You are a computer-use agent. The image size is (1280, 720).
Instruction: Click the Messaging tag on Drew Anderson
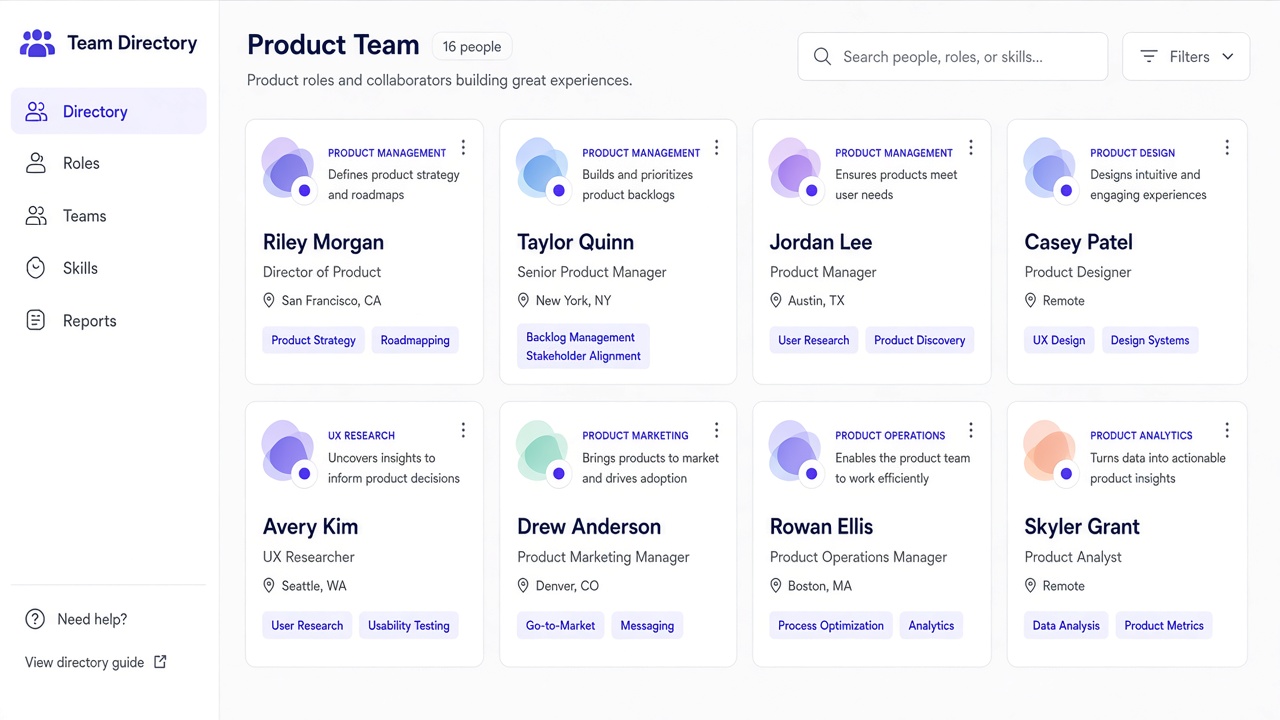[x=647, y=625]
